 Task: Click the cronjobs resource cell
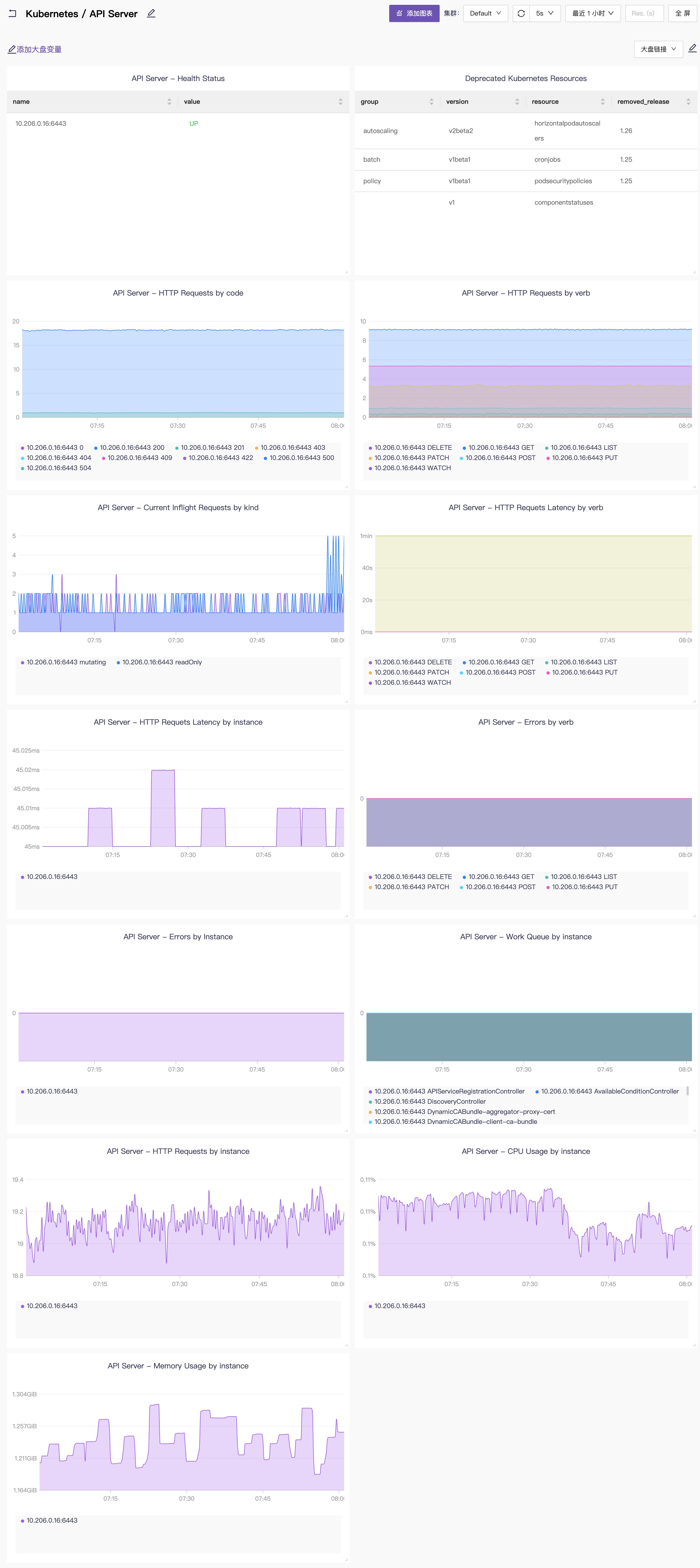tap(547, 160)
